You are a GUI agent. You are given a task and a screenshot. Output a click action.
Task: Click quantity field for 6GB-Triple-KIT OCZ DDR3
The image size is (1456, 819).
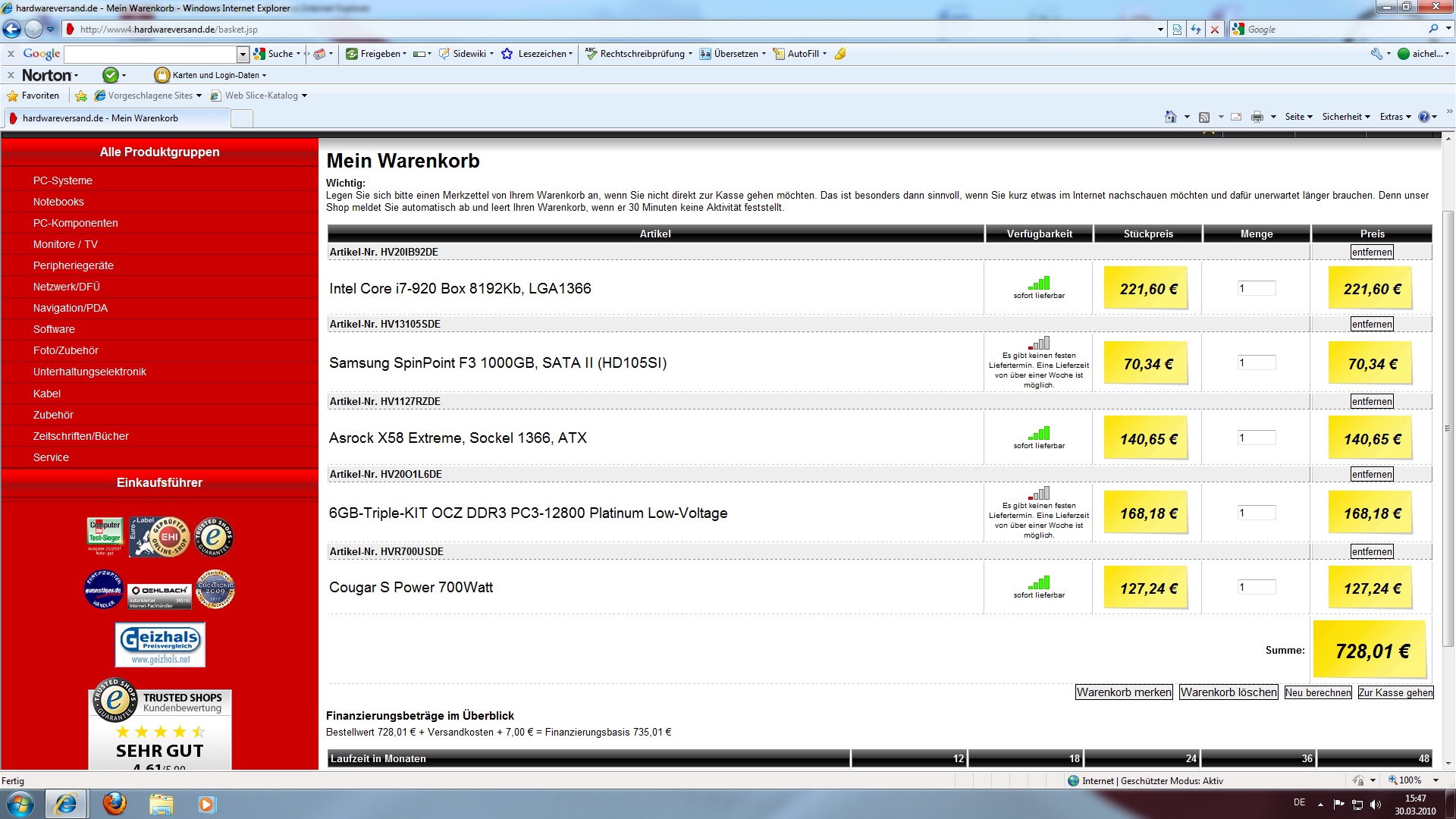(x=1257, y=513)
